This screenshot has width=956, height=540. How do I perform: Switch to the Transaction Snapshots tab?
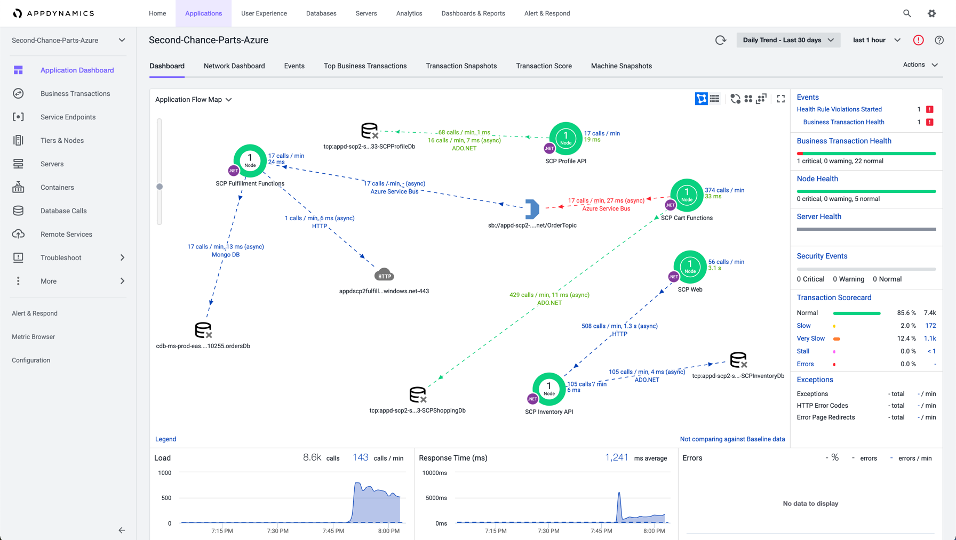462,66
